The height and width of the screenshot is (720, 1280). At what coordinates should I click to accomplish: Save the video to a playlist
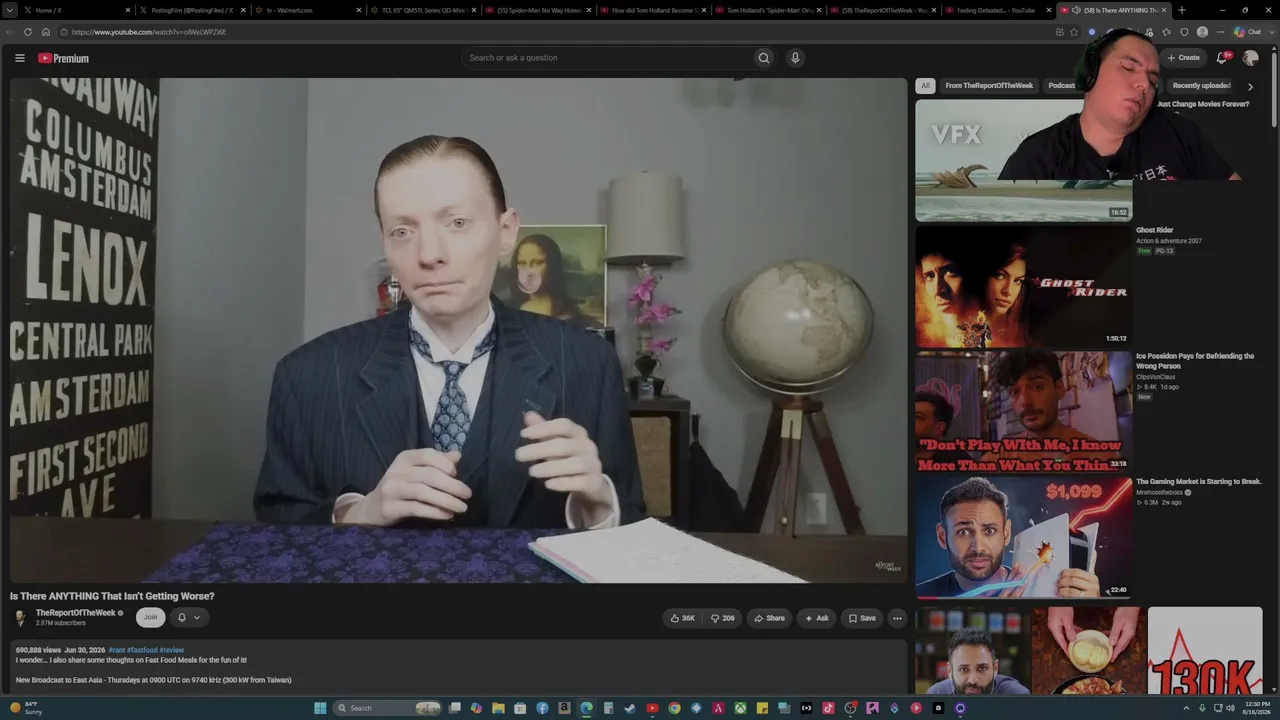862,618
